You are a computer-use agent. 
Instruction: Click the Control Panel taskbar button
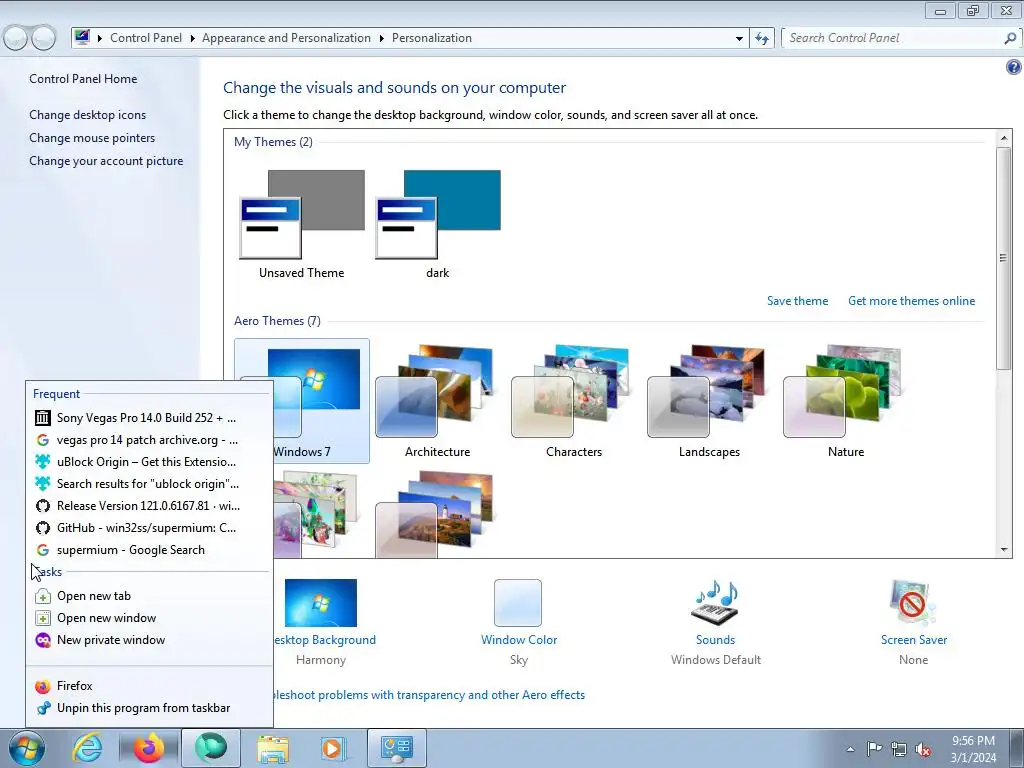pos(396,748)
